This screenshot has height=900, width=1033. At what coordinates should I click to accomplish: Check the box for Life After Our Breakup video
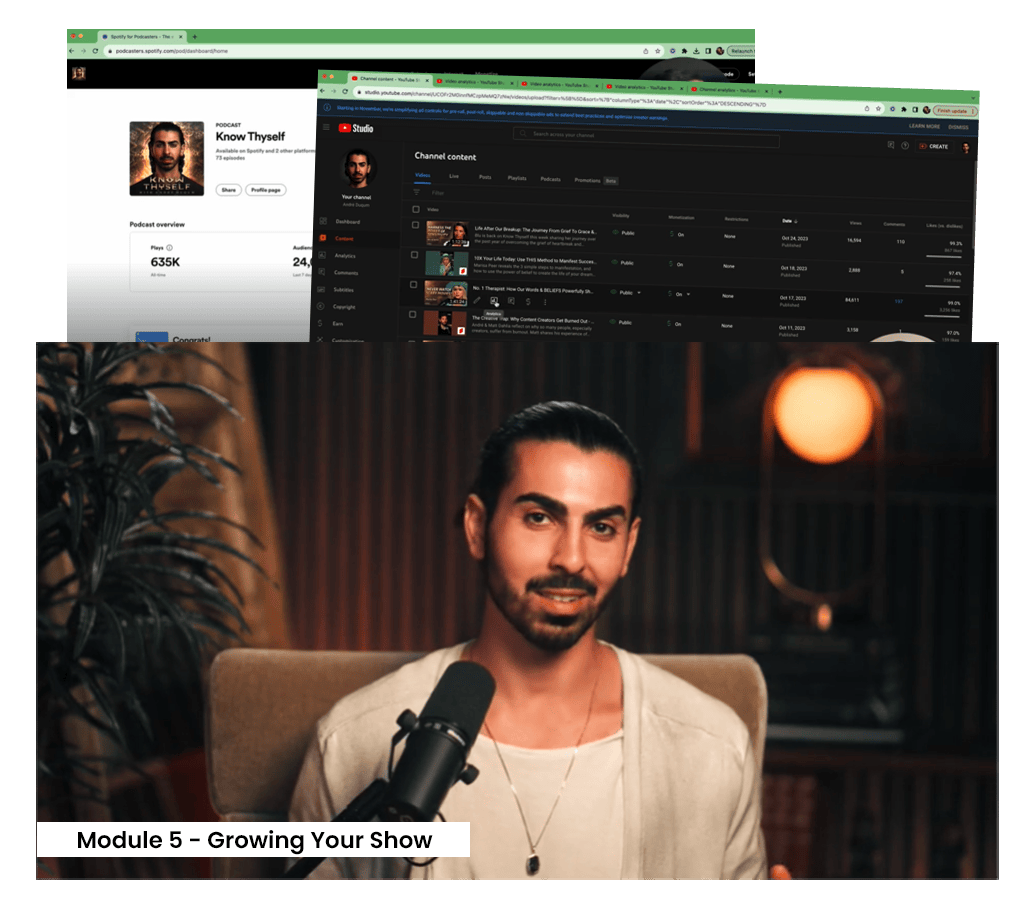416,227
